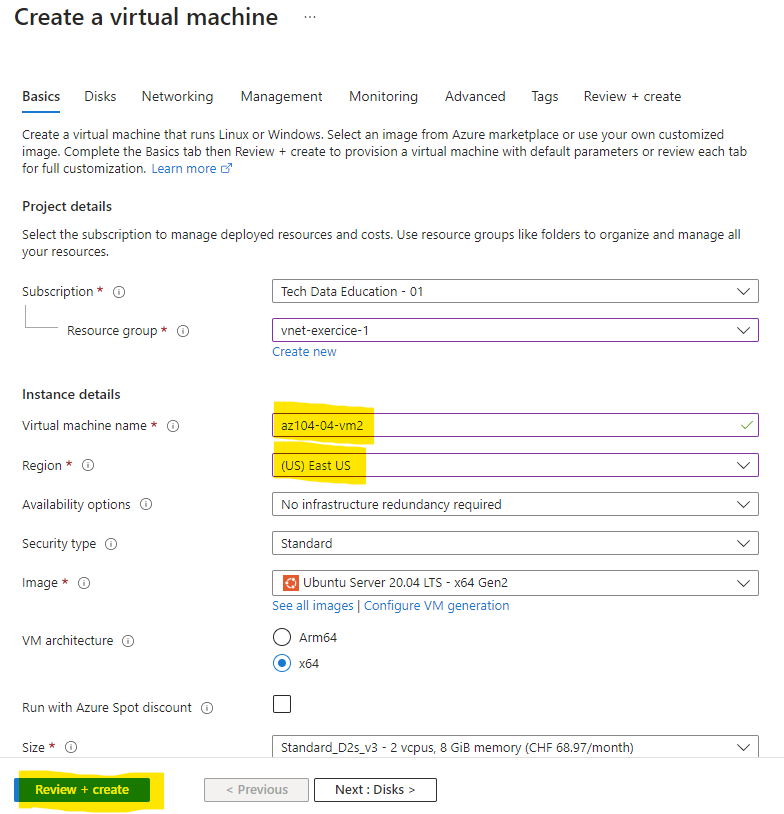Click the info icon beside VM architecture
784x814 pixels.
(128, 641)
